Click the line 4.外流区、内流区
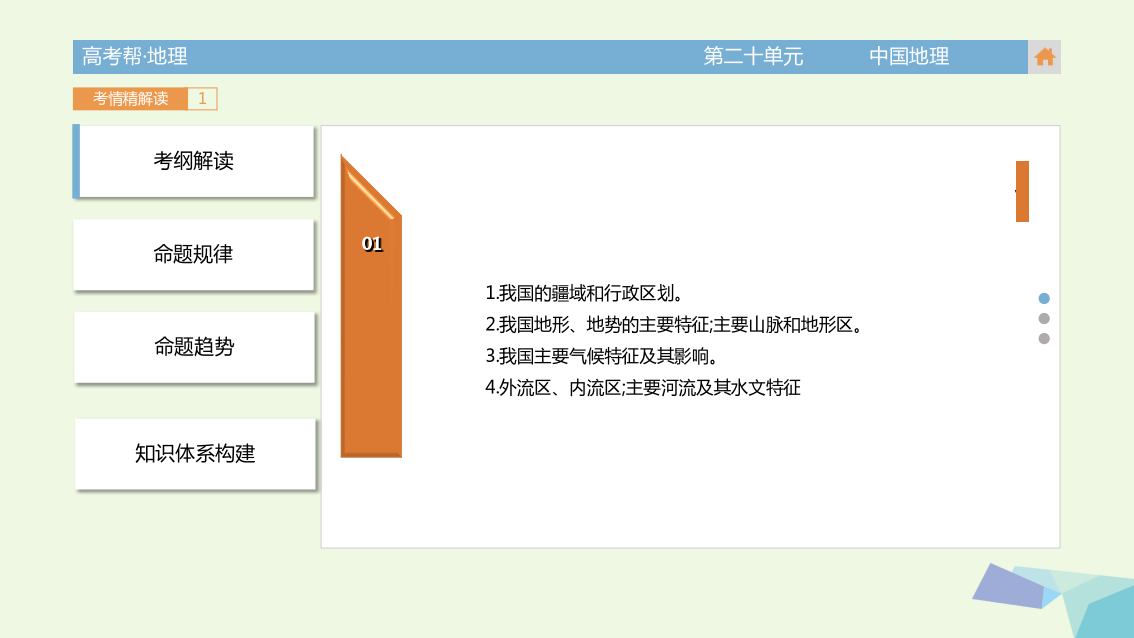 click(x=553, y=388)
